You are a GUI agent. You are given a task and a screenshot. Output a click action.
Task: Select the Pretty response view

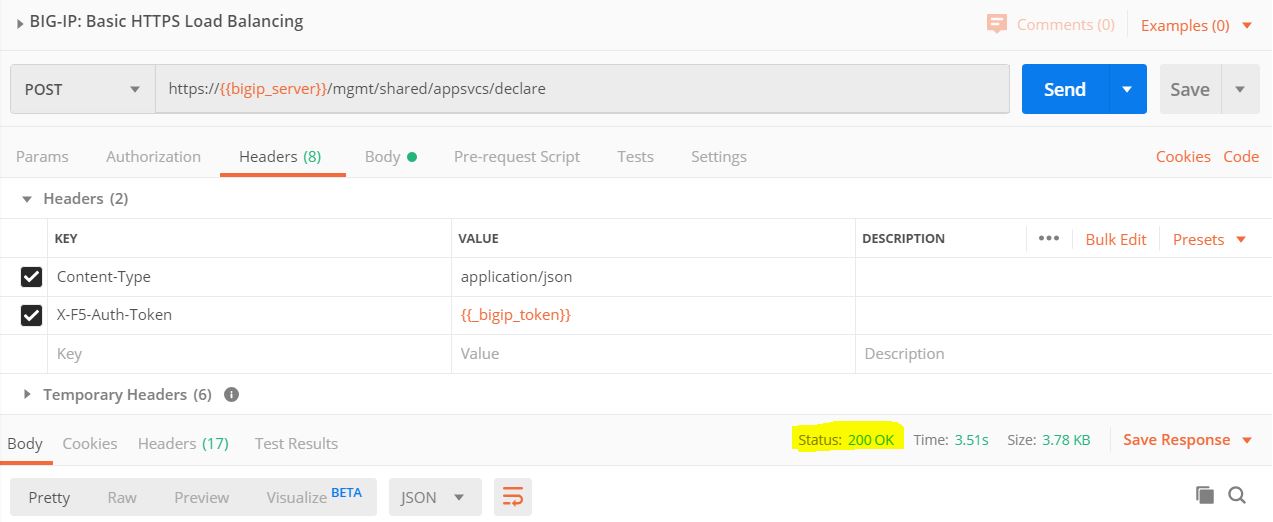click(48, 497)
